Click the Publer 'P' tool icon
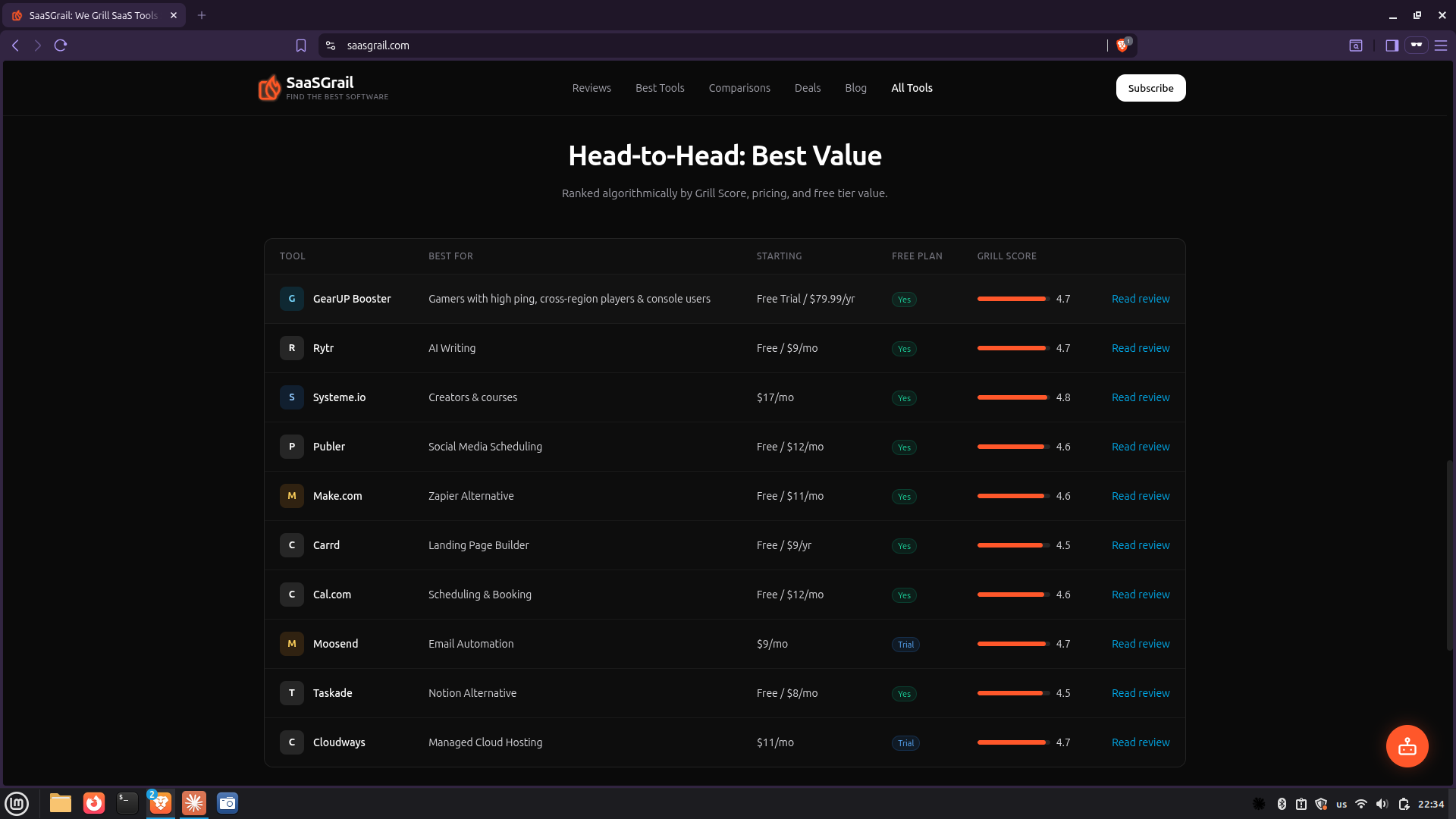The height and width of the screenshot is (819, 1456). point(292,447)
